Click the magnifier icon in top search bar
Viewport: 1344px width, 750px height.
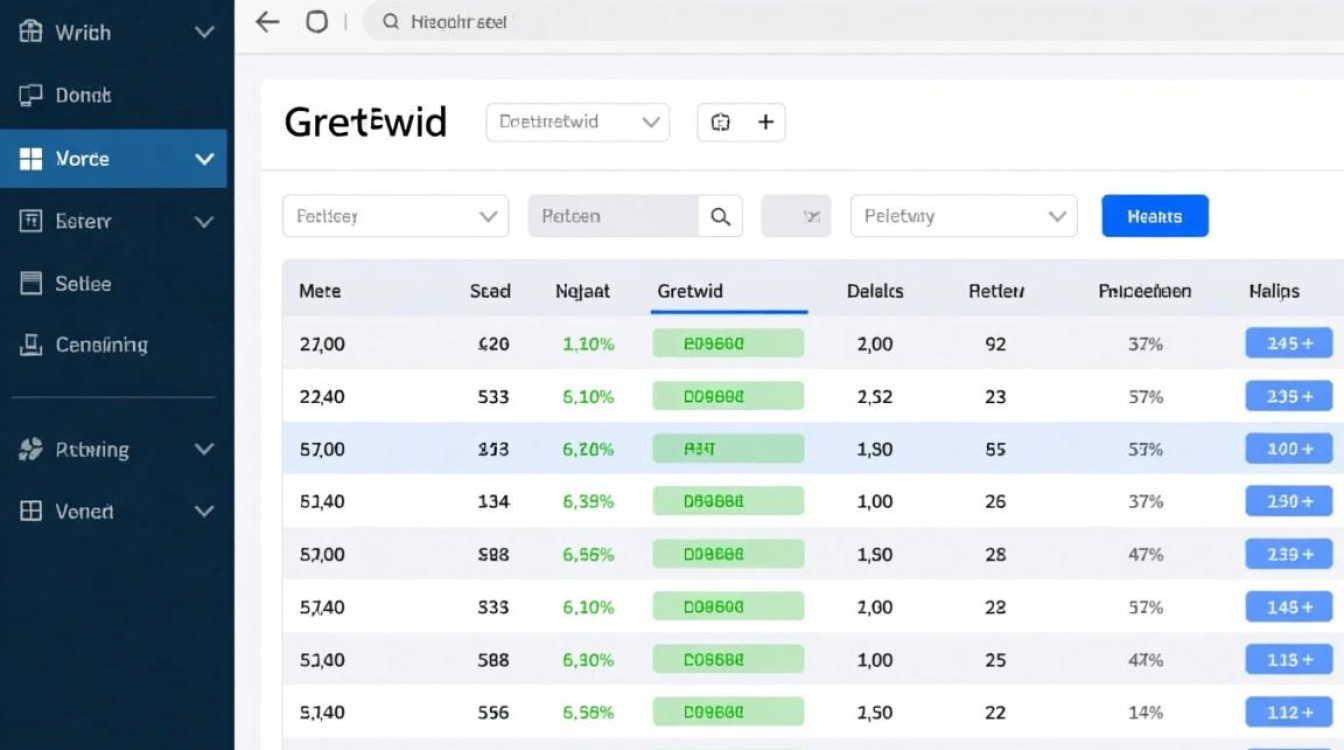(390, 21)
